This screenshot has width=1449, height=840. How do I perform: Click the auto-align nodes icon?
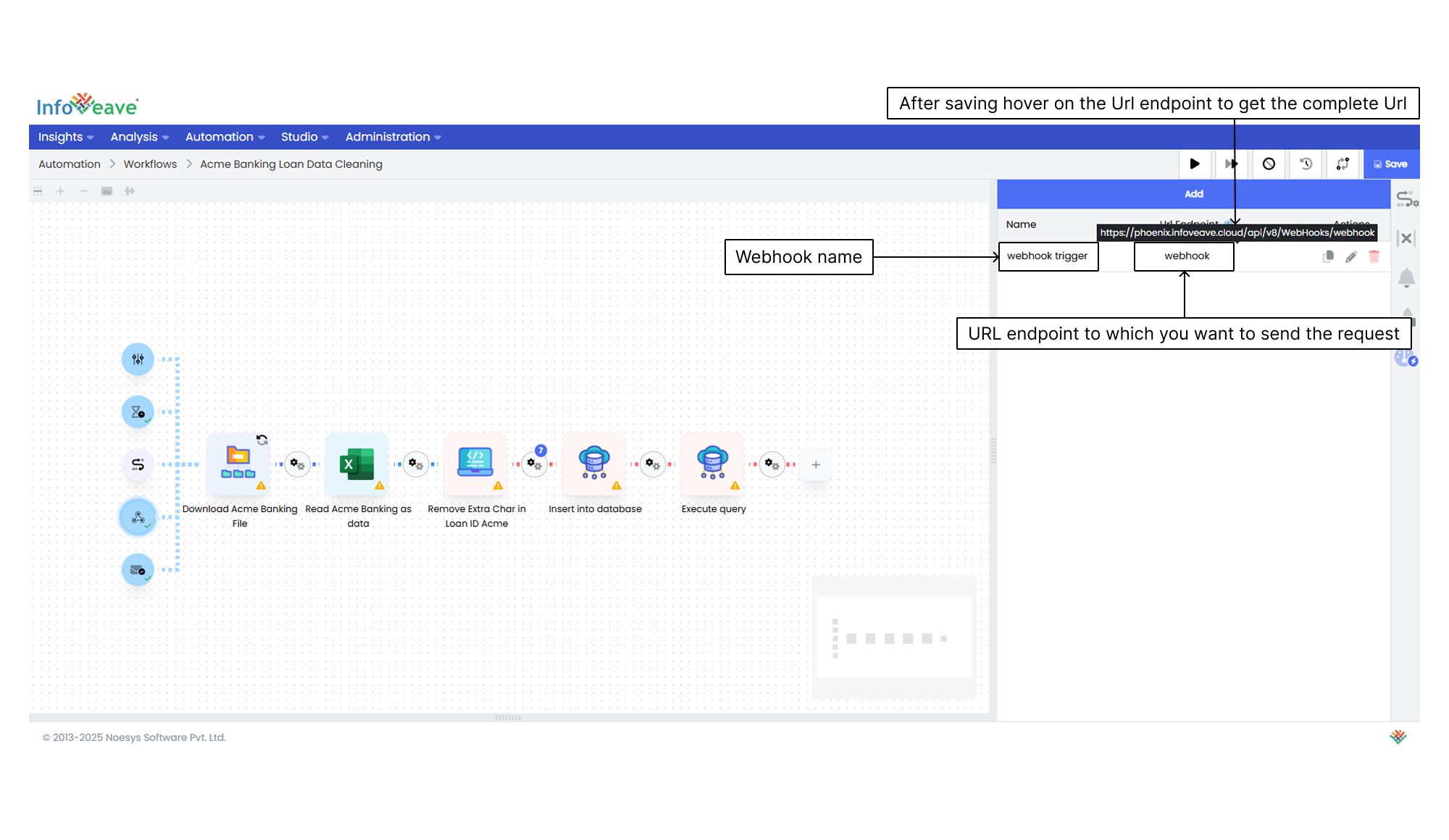[130, 191]
